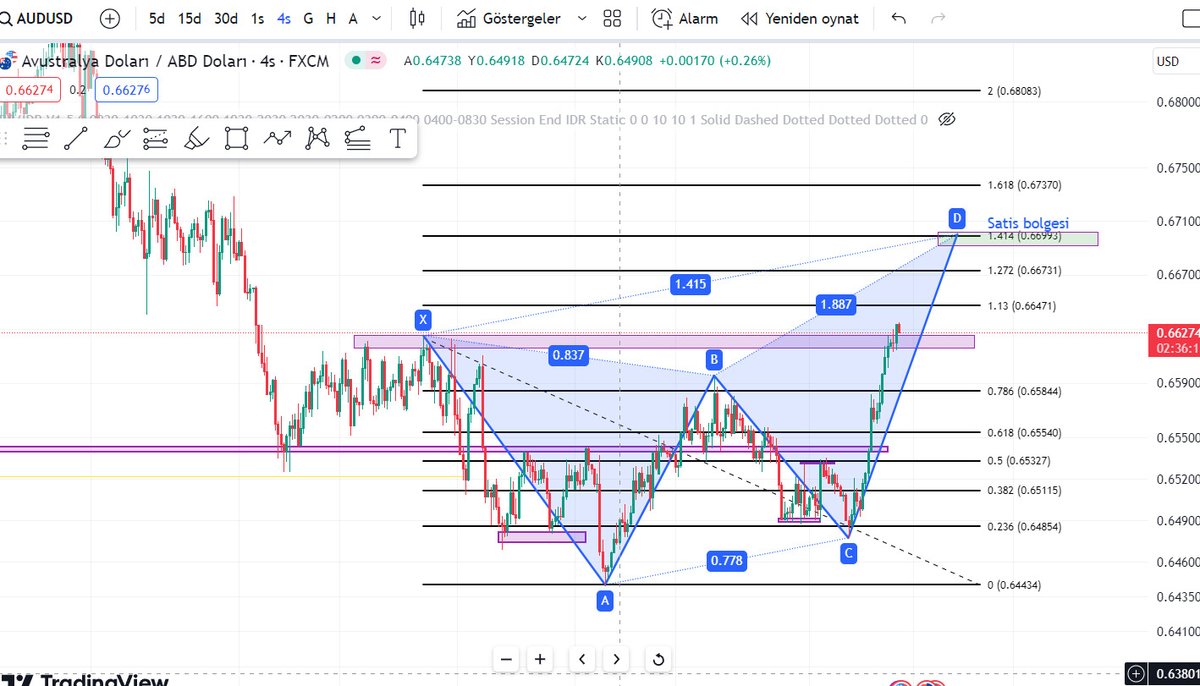Select harmonic pattern point X label
The width and height of the screenshot is (1200, 686).
(423, 320)
